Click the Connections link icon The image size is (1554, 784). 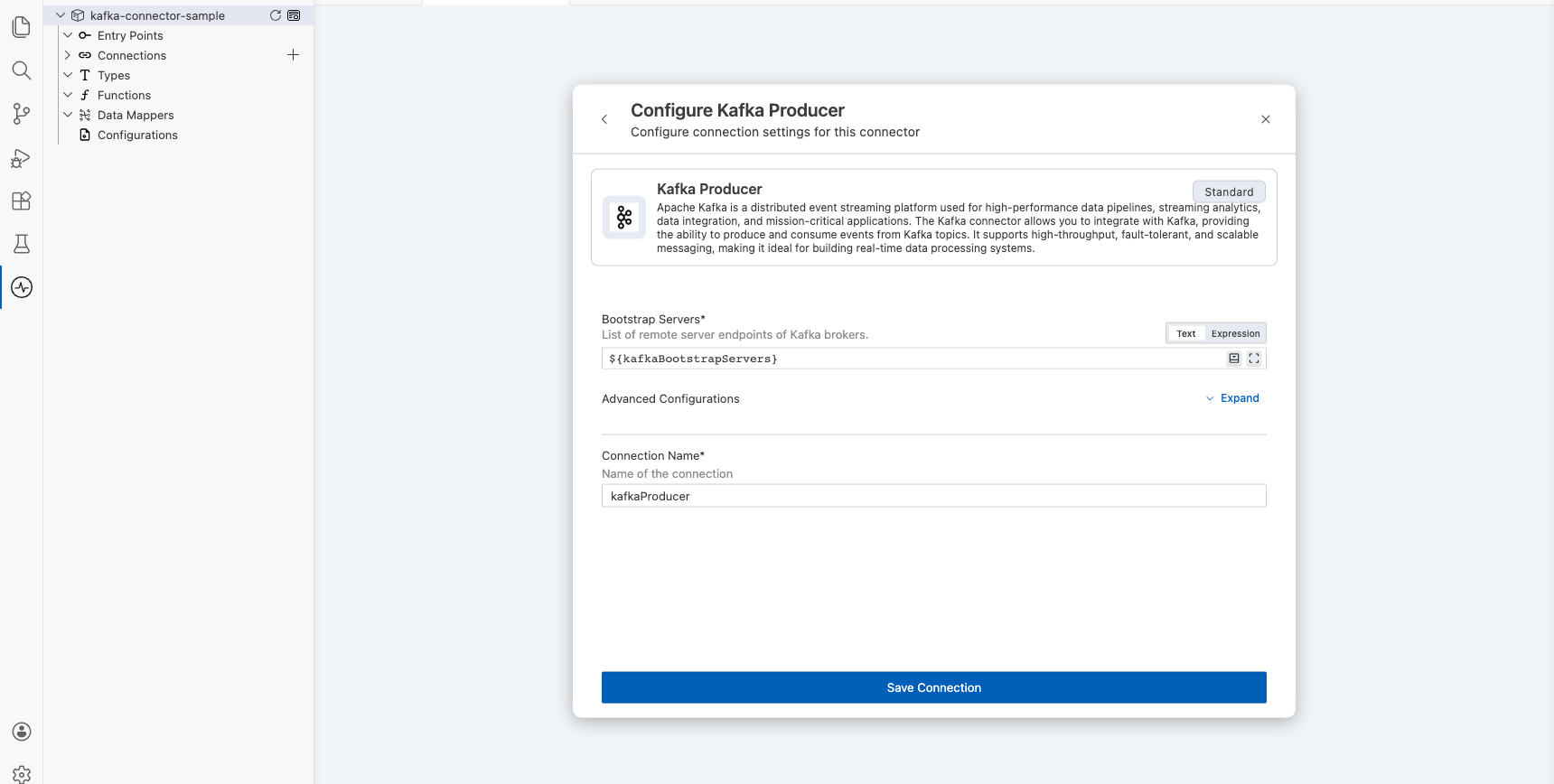coord(85,55)
